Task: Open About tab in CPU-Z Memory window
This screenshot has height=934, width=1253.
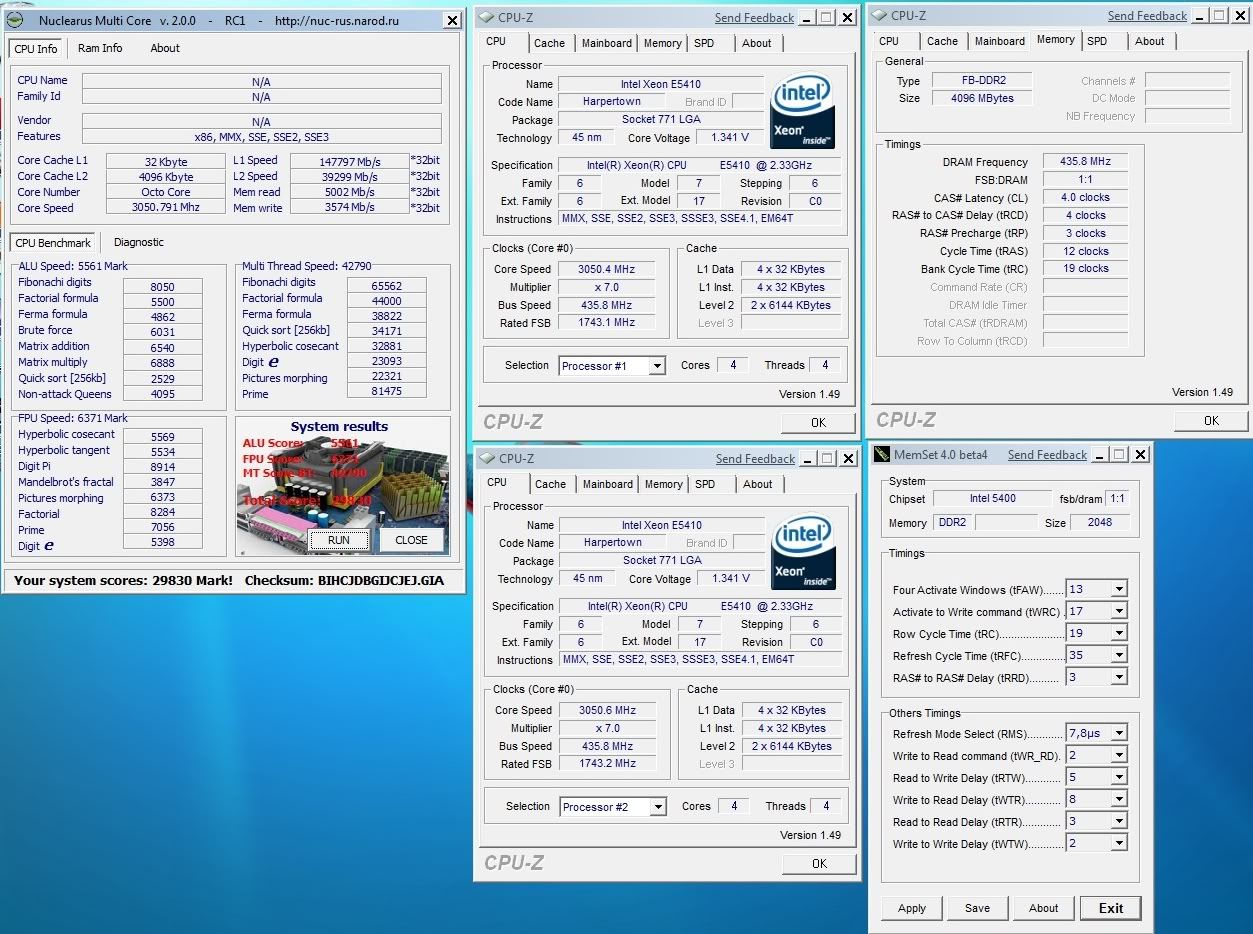Action: pyautogui.click(x=1150, y=41)
